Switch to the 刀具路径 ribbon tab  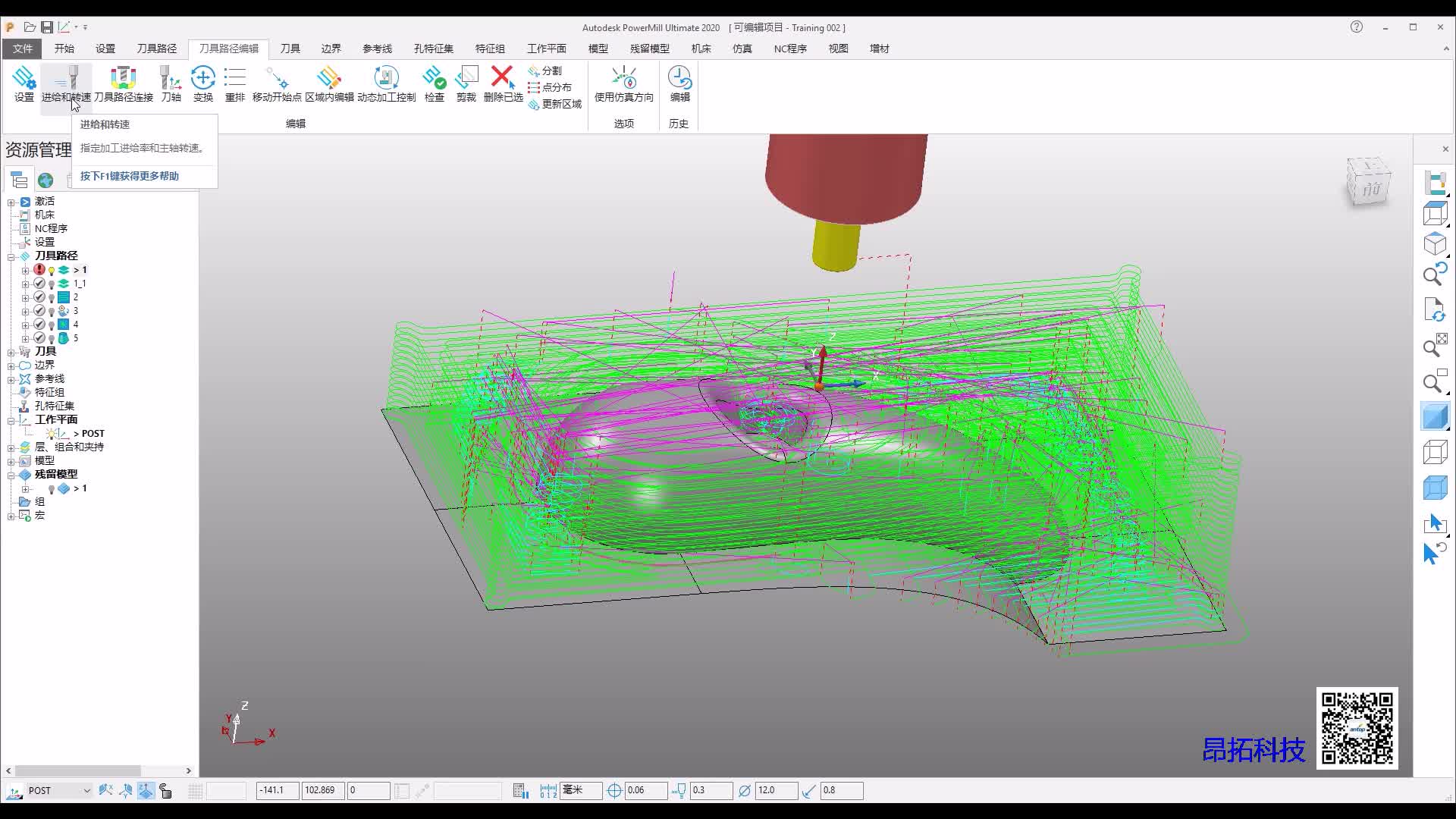pyautogui.click(x=157, y=49)
